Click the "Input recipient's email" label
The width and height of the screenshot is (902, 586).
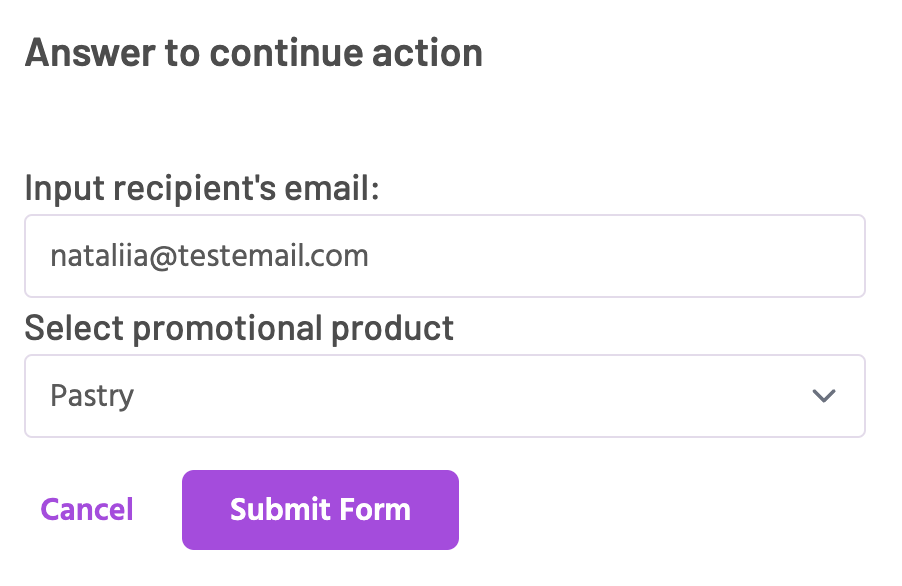[202, 187]
